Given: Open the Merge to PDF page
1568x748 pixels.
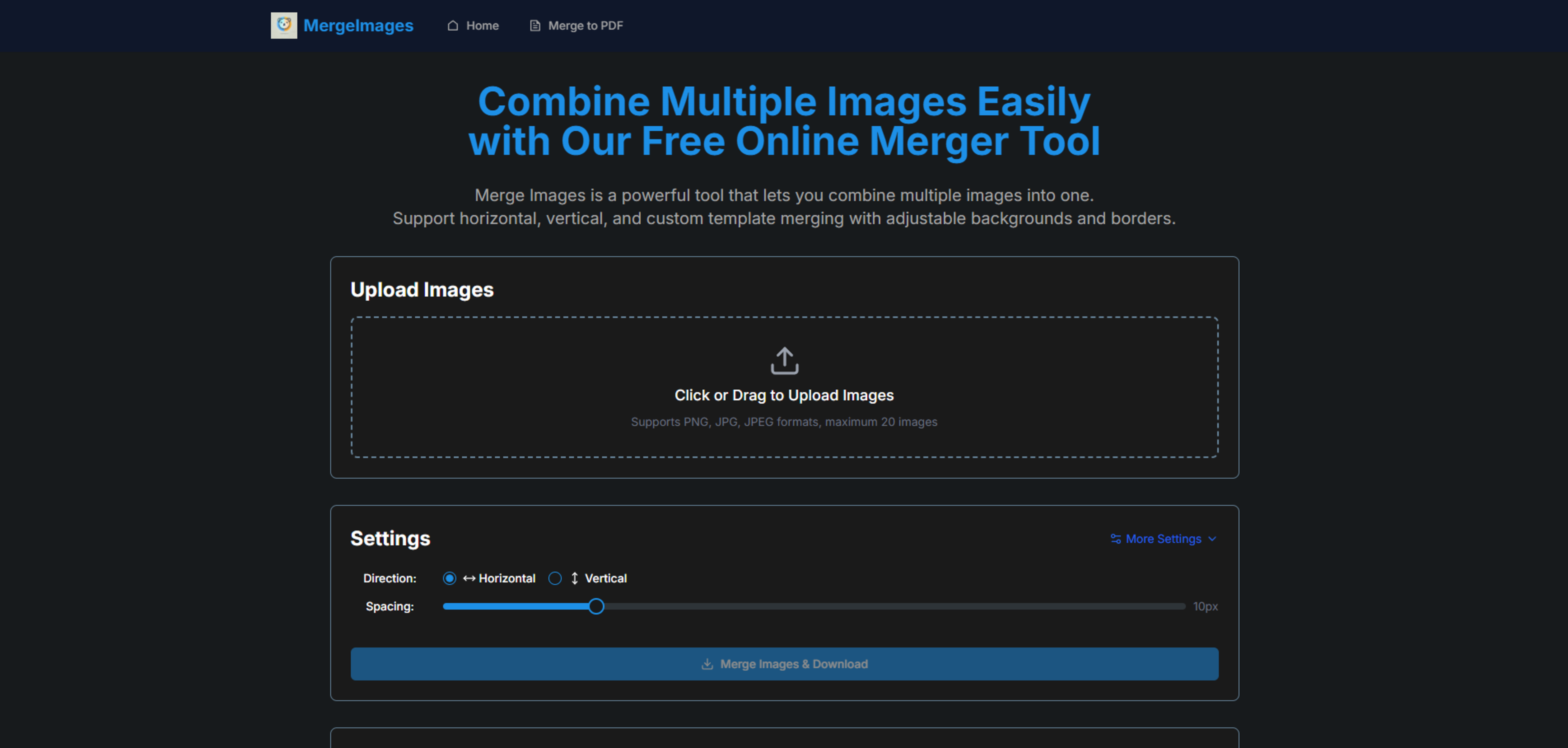Looking at the screenshot, I should (585, 26).
